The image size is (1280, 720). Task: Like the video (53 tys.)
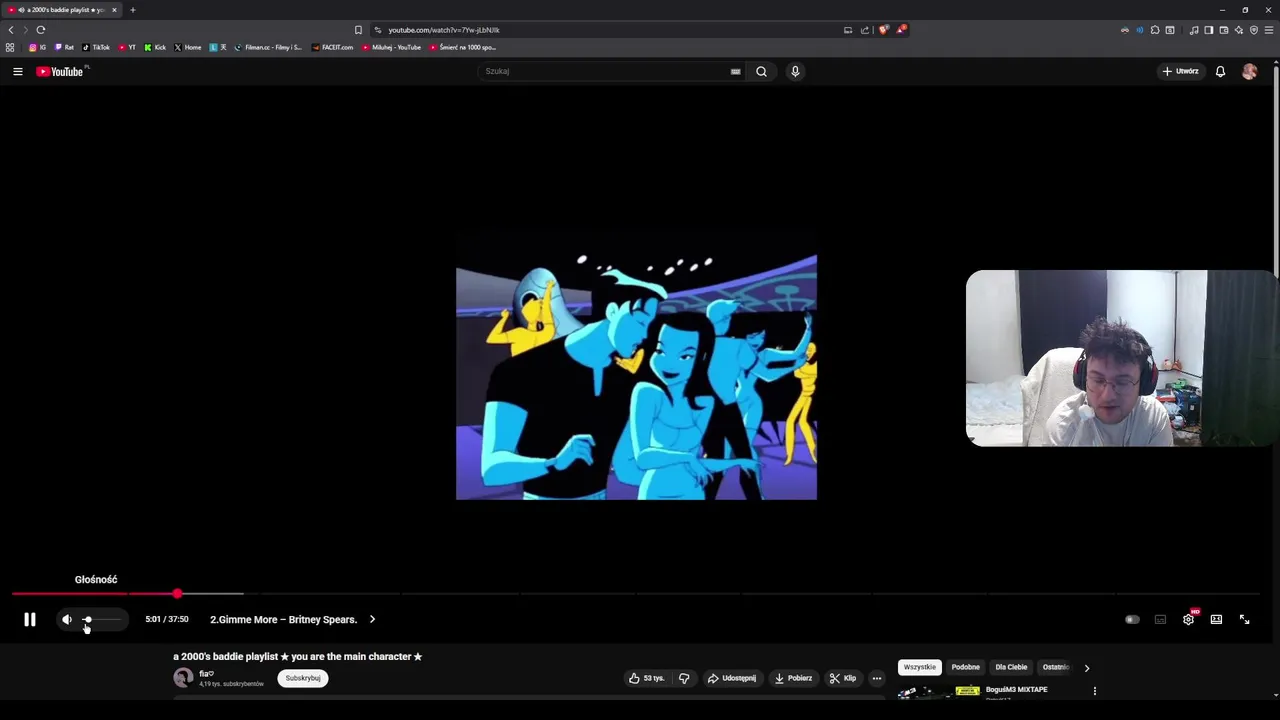[x=646, y=678]
